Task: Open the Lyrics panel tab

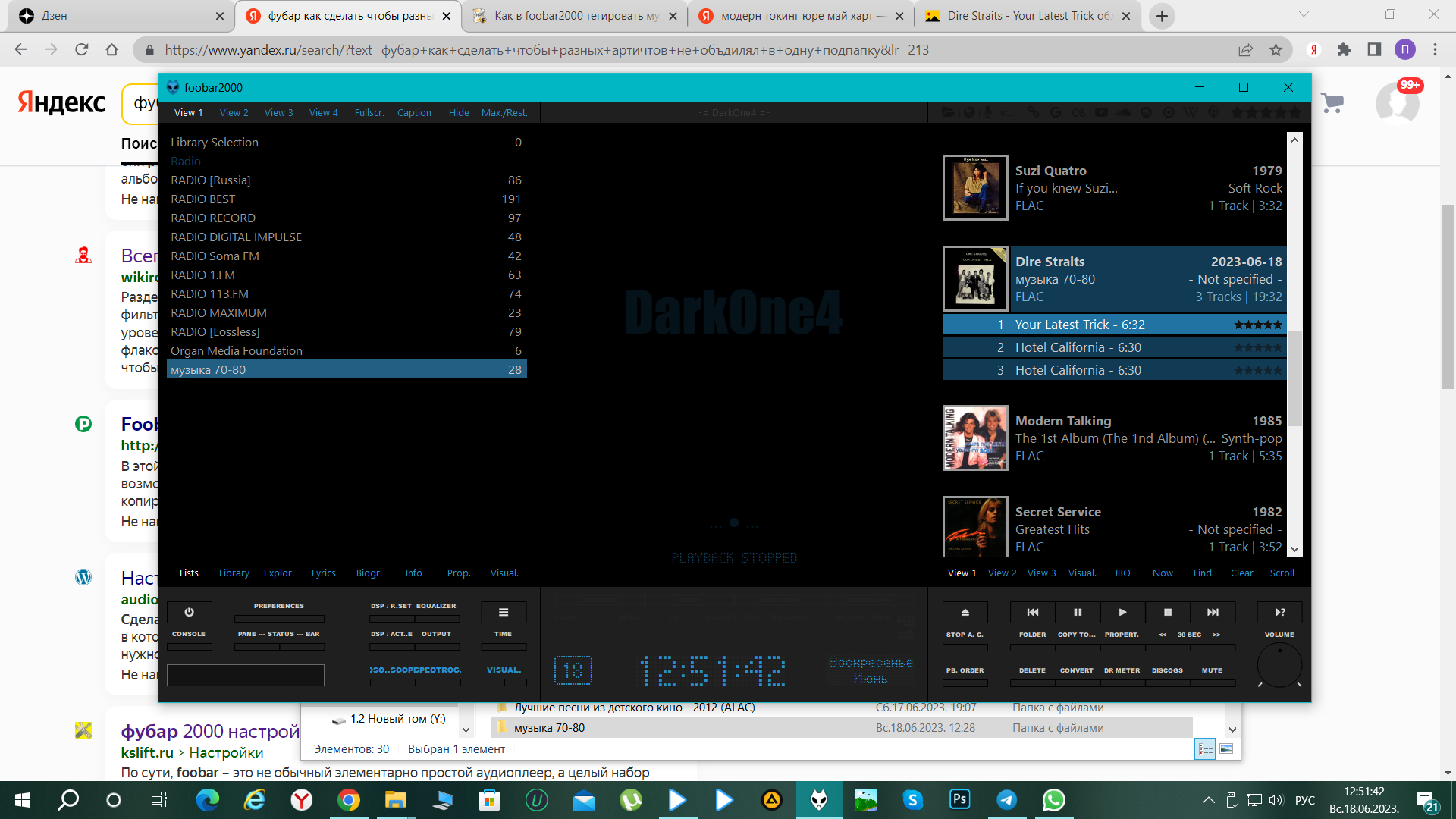Action: [323, 573]
